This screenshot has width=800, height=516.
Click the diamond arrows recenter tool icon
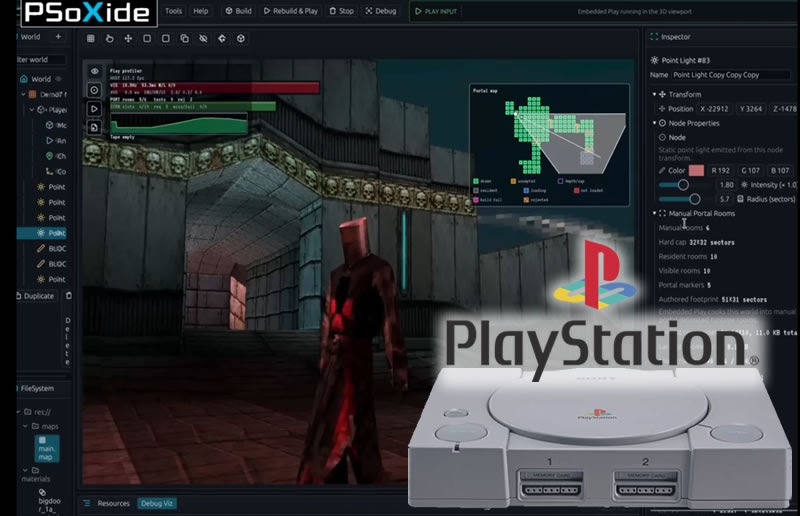[x=222, y=38]
